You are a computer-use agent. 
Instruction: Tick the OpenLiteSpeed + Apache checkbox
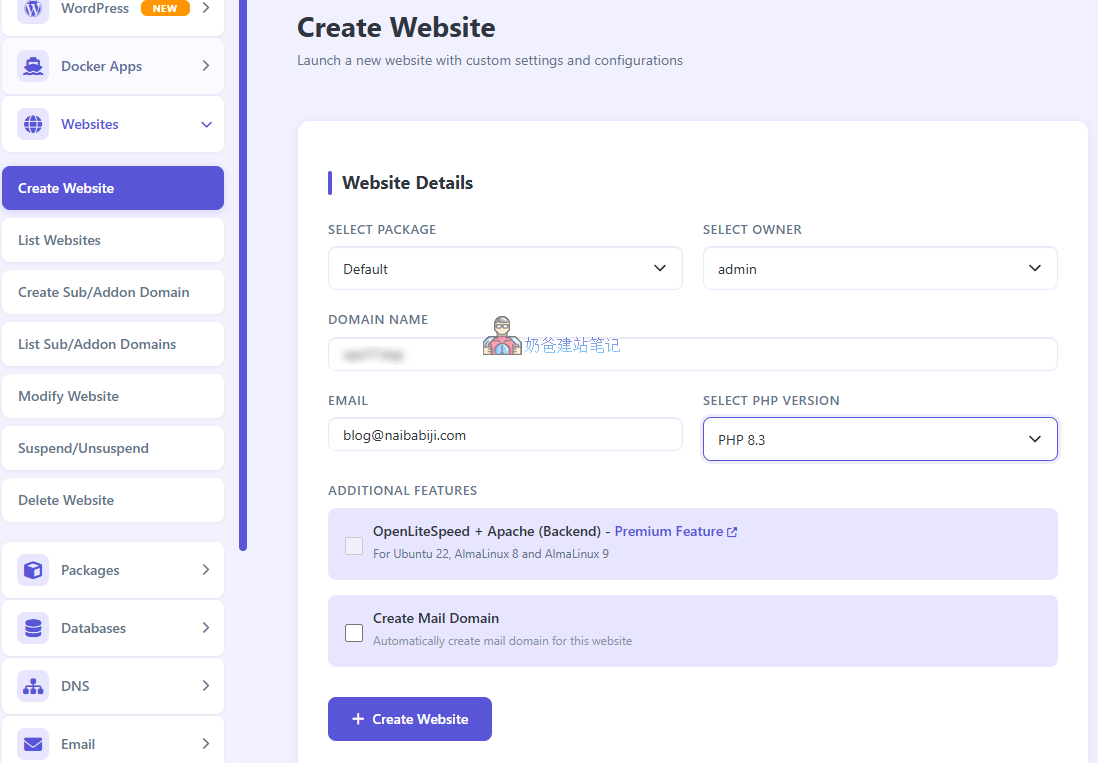click(x=354, y=546)
